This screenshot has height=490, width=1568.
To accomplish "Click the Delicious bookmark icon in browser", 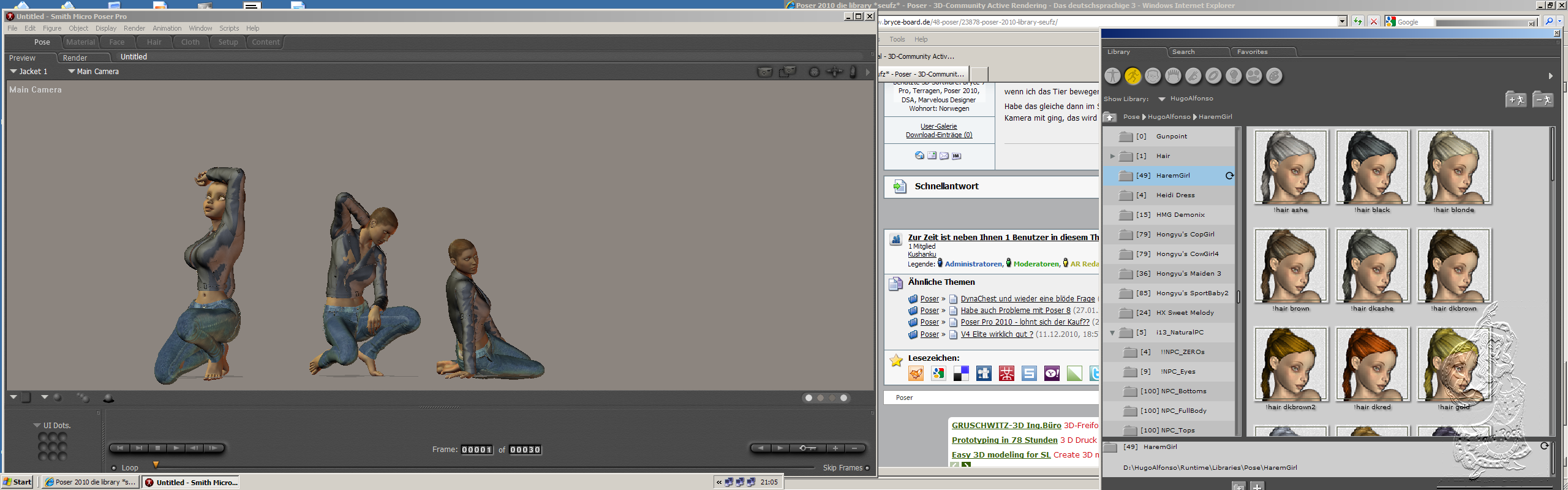I will click(x=961, y=374).
